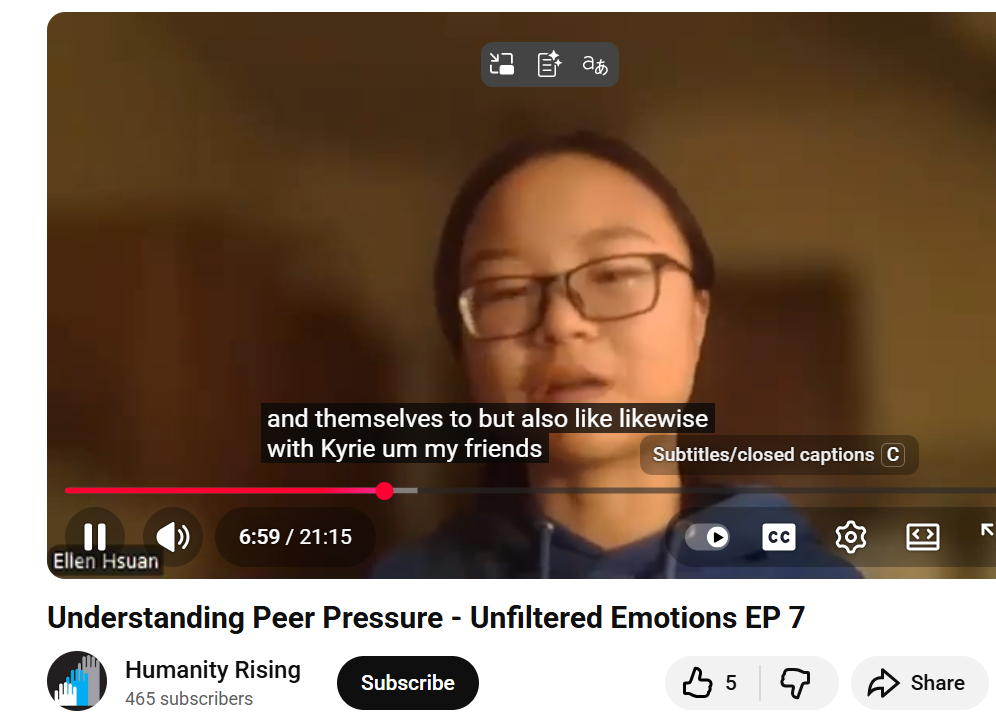This screenshot has width=996, height=724.
Task: Mute the video volume
Action: click(173, 537)
